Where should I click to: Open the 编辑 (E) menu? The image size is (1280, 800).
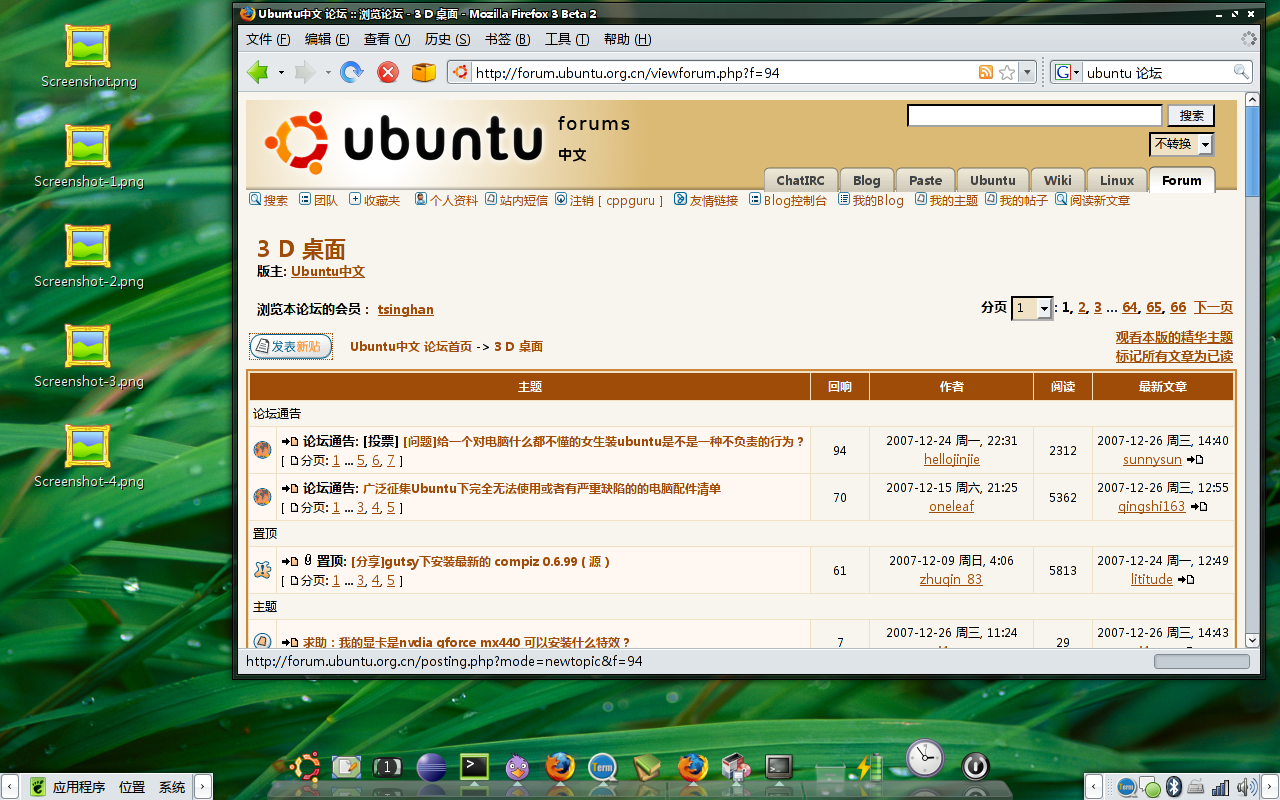click(327, 39)
